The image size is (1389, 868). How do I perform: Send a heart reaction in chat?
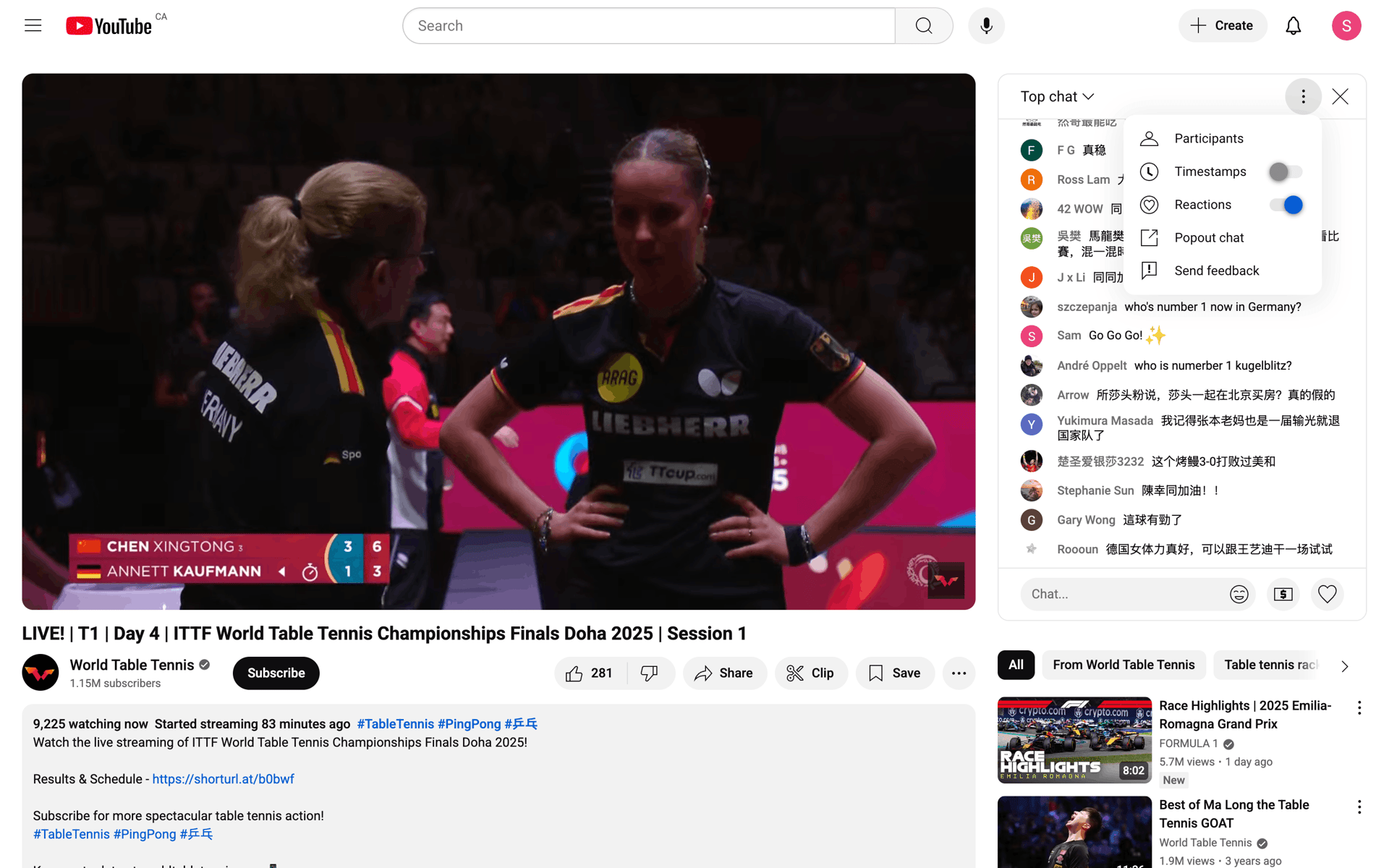[1327, 594]
